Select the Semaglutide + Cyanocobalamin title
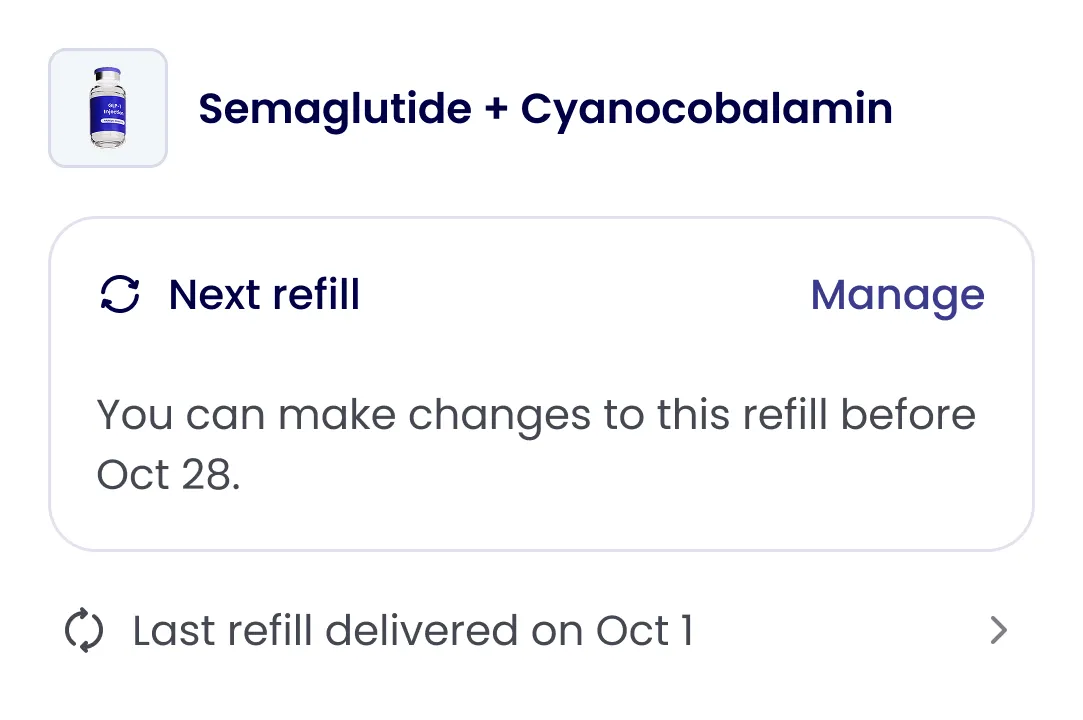The width and height of the screenshot is (1083, 720). (x=545, y=109)
